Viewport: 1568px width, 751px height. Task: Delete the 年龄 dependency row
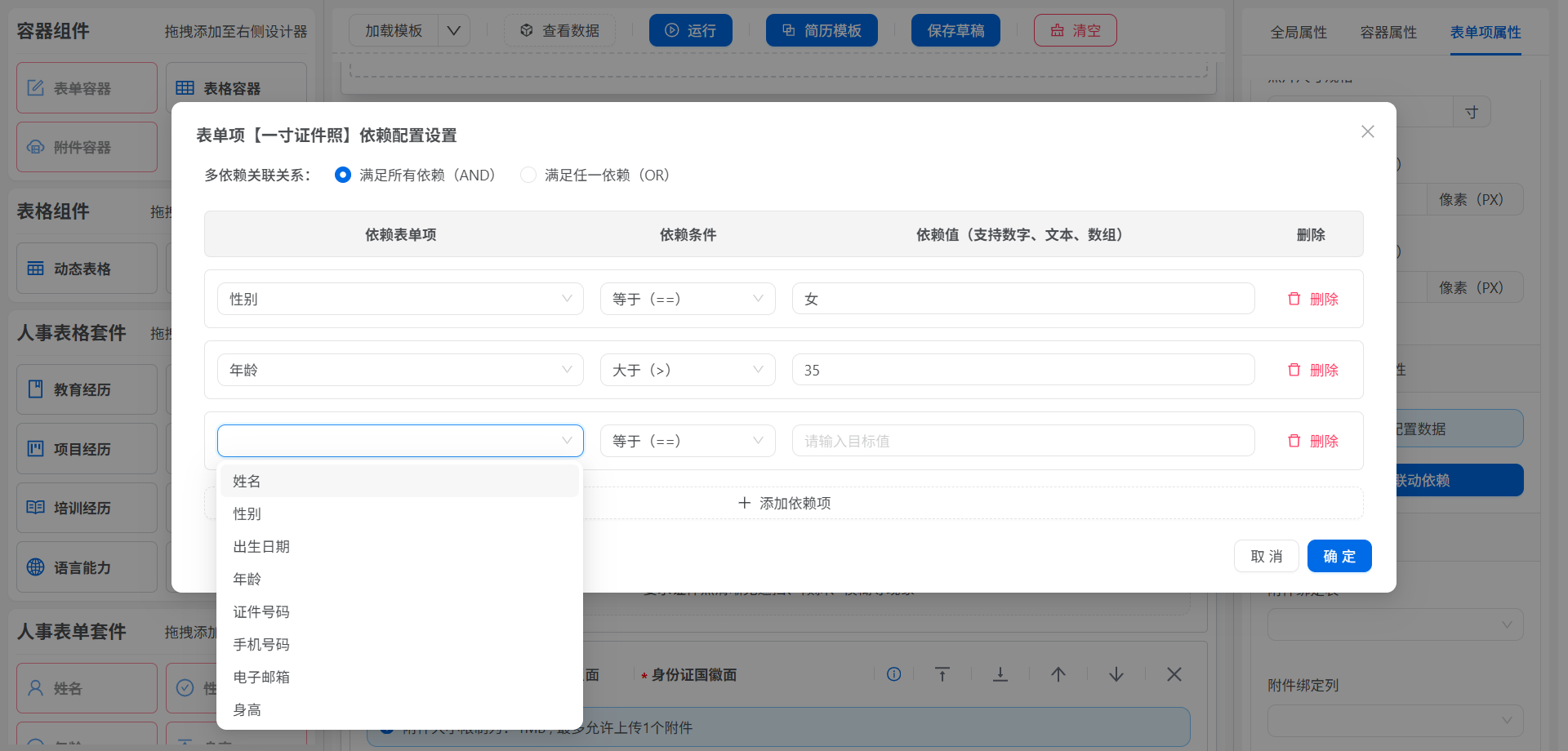[1312, 371]
